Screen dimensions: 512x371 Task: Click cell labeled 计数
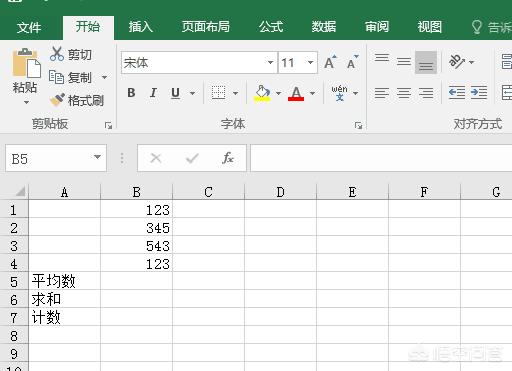click(65, 317)
